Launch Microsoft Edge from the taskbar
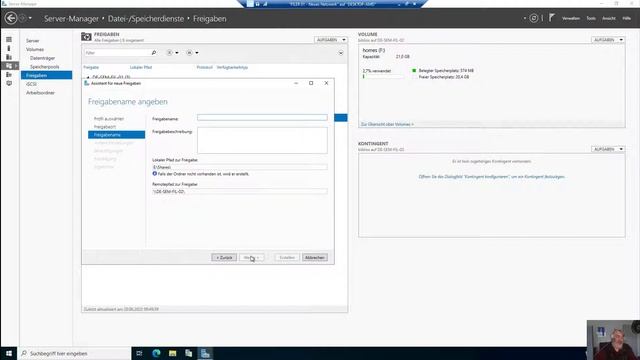640x360 pixels. click(x=156, y=353)
